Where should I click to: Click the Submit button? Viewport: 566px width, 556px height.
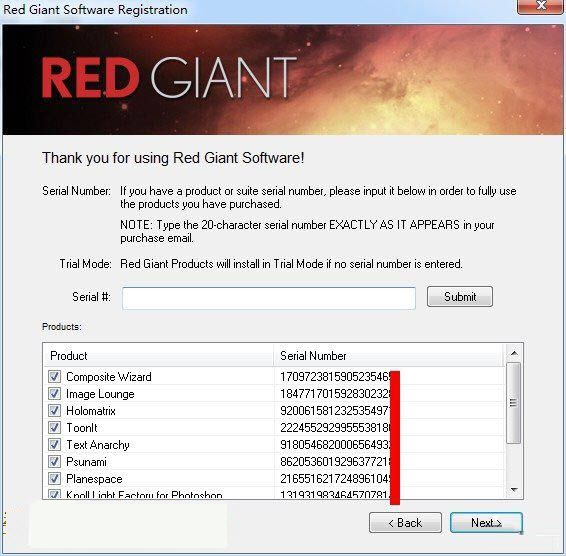point(460,297)
